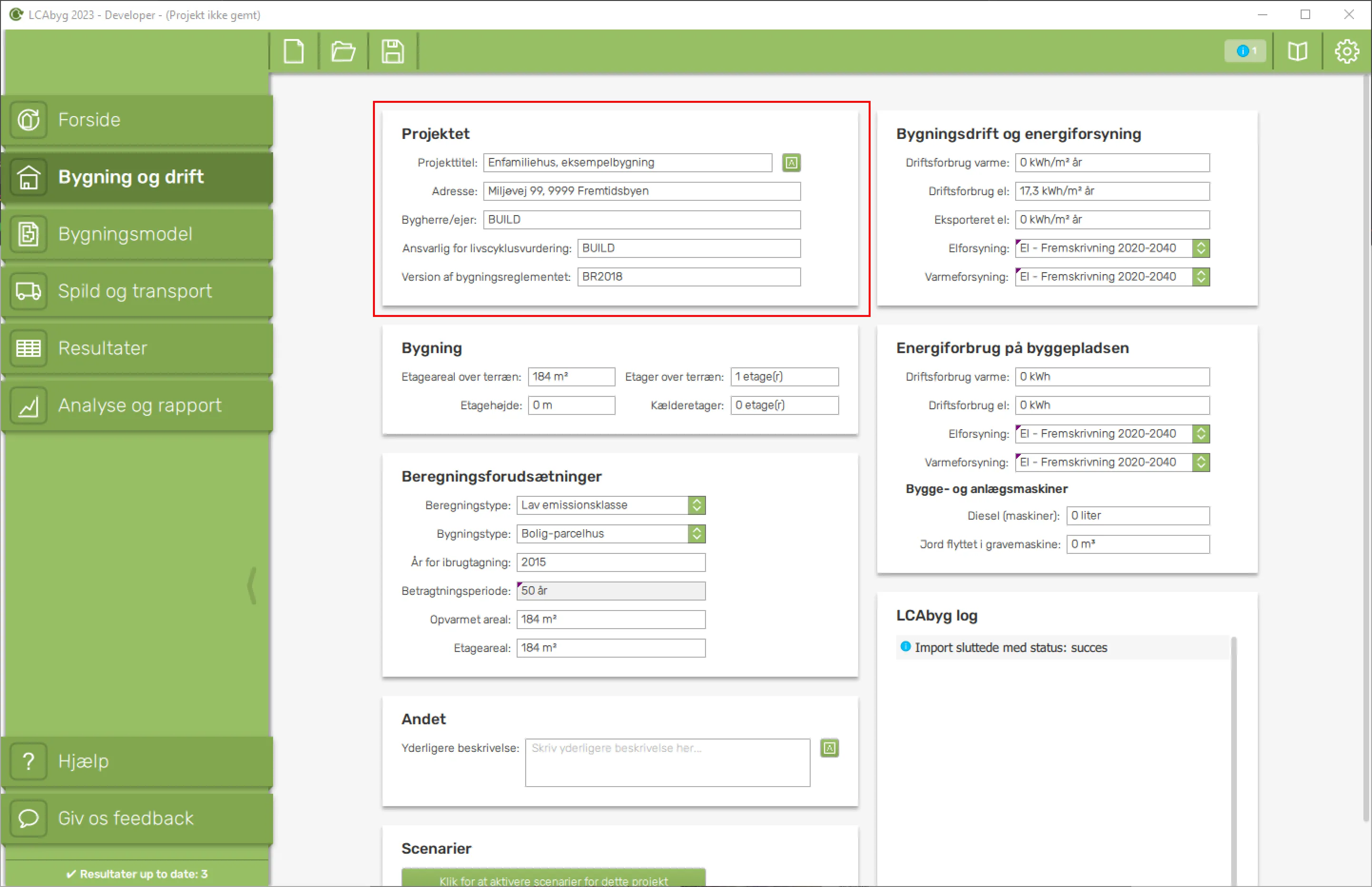Expand Varmeforsyning dropdown under Energiforbrug på byggepladsen
This screenshot has height=887, width=1372.
click(1201, 463)
